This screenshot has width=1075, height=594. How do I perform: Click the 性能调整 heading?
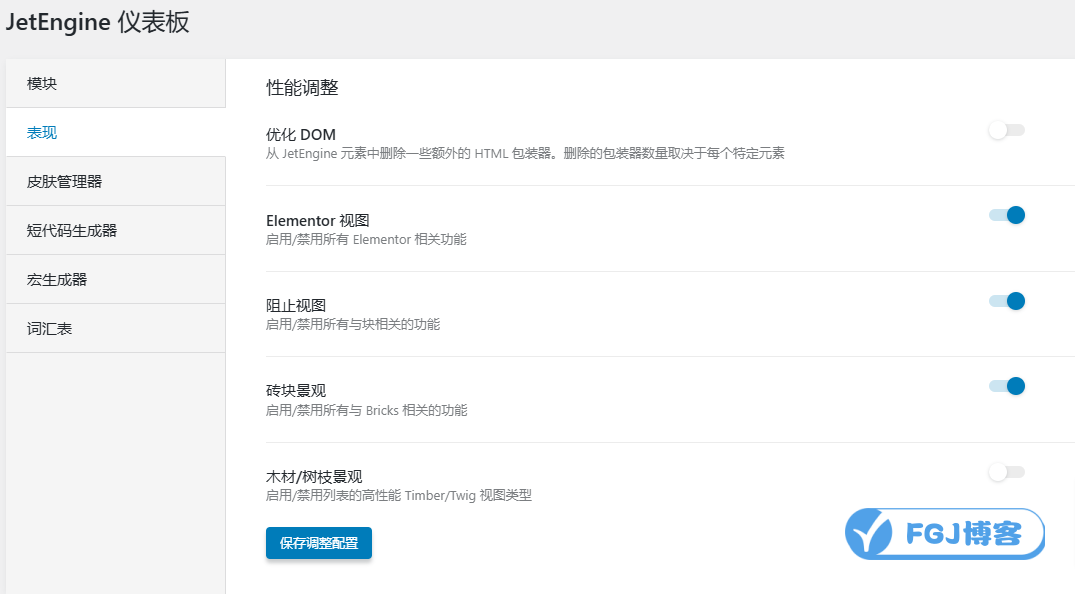302,88
